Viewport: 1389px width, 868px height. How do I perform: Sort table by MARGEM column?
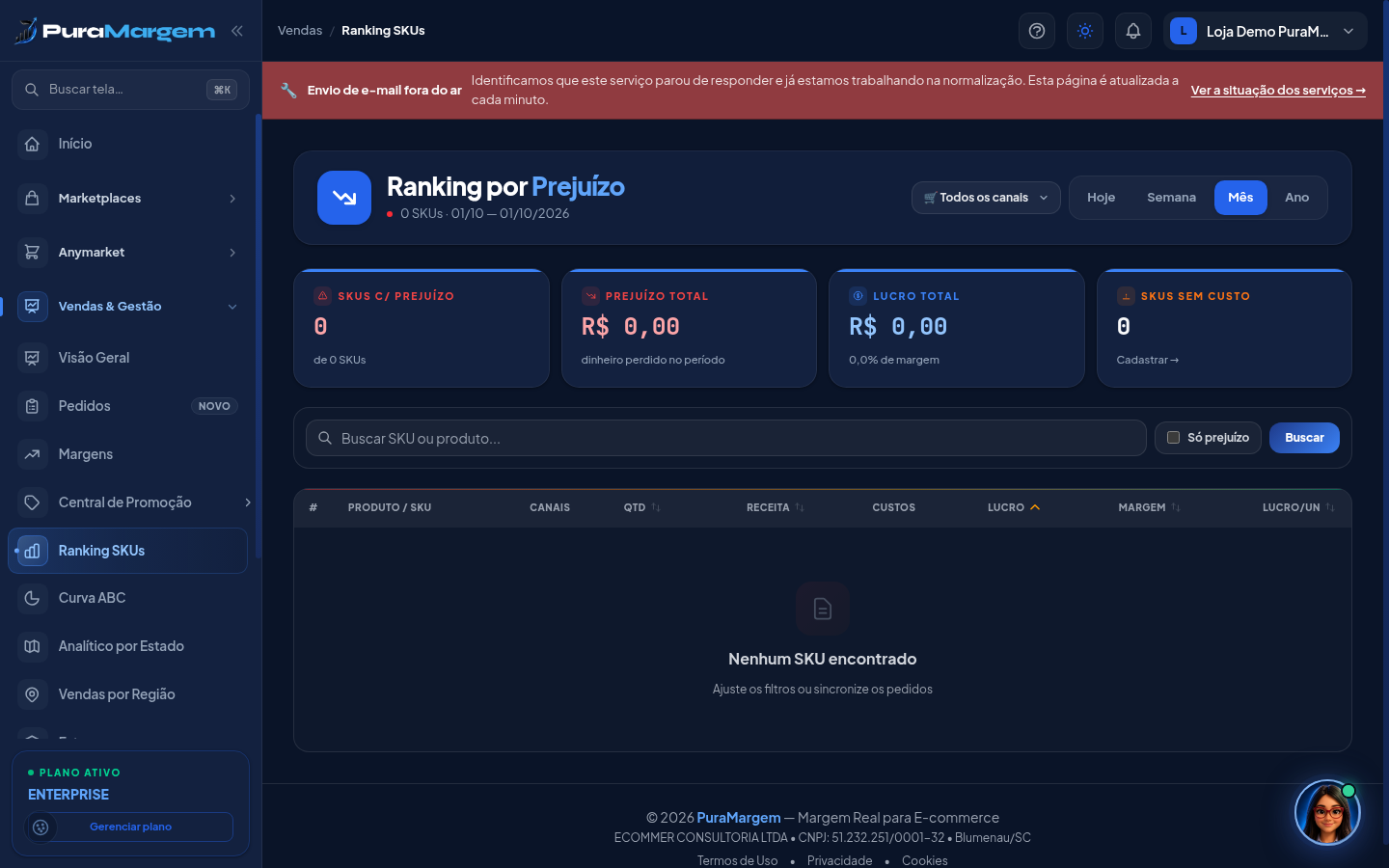coord(1150,507)
